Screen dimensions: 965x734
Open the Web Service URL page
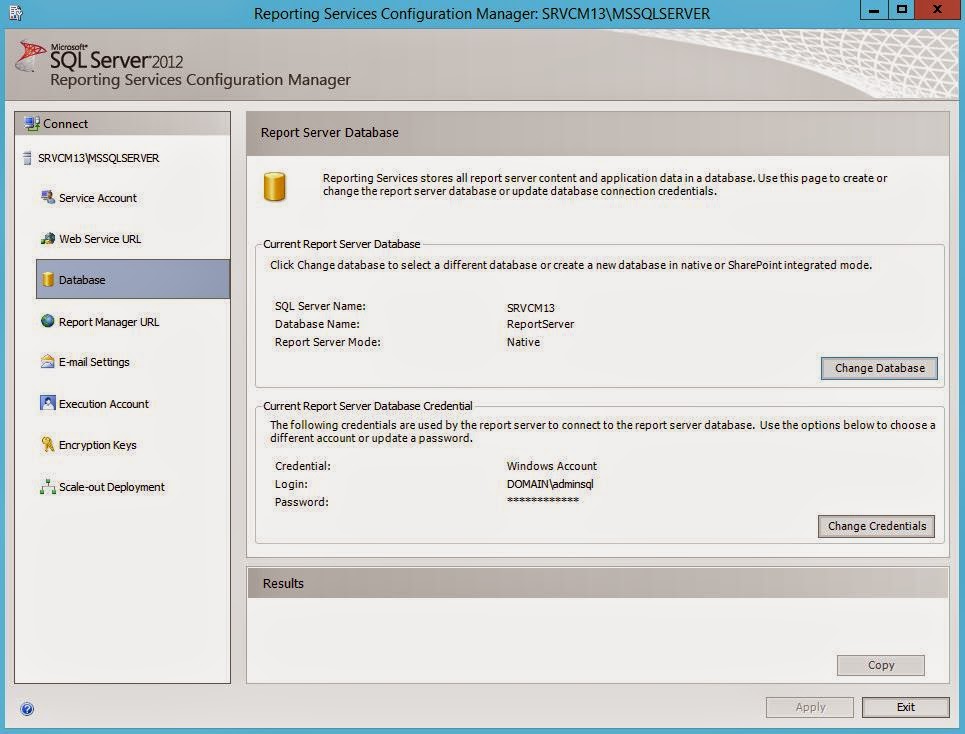(100, 239)
